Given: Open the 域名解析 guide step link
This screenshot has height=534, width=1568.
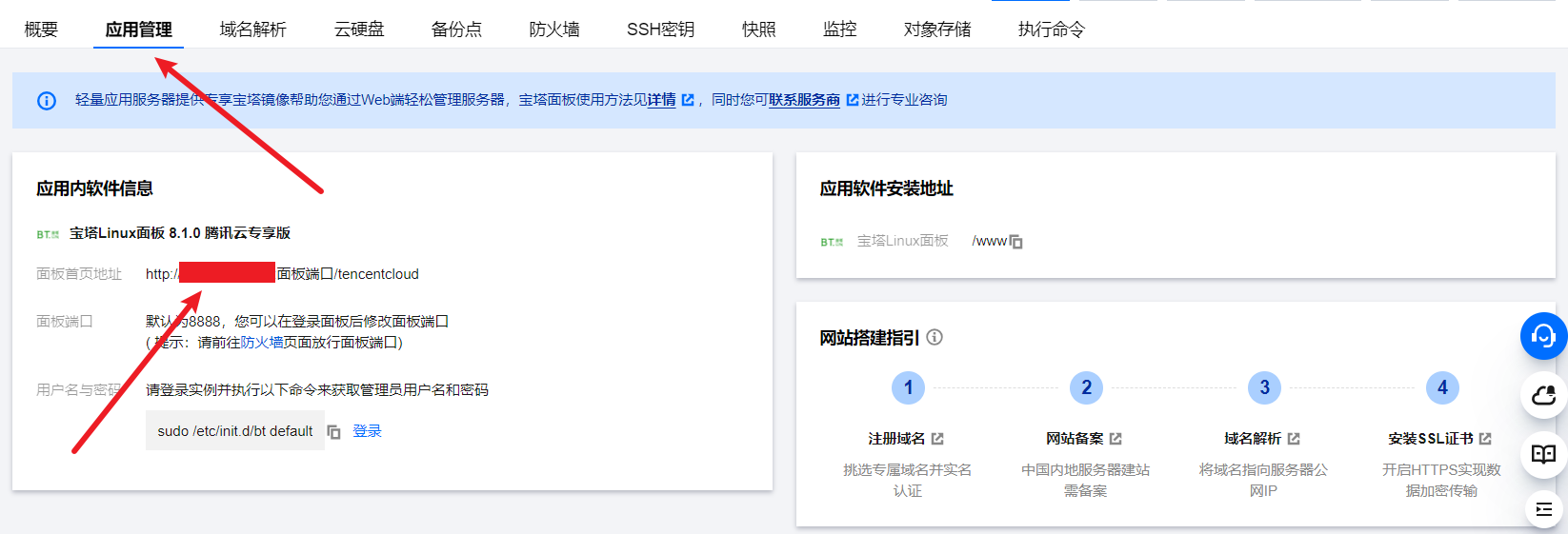Looking at the screenshot, I should [1253, 439].
